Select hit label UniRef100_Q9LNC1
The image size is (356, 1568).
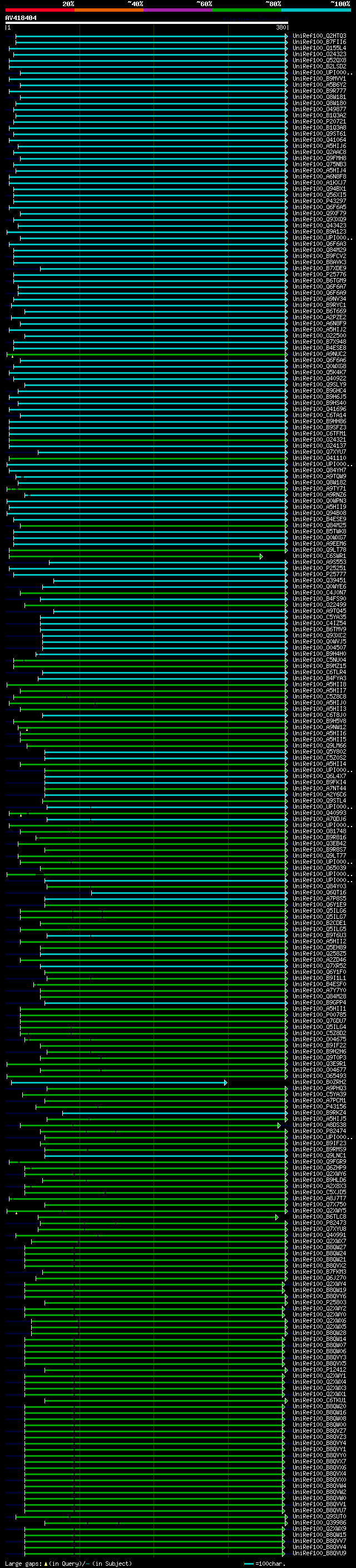[319, 1156]
